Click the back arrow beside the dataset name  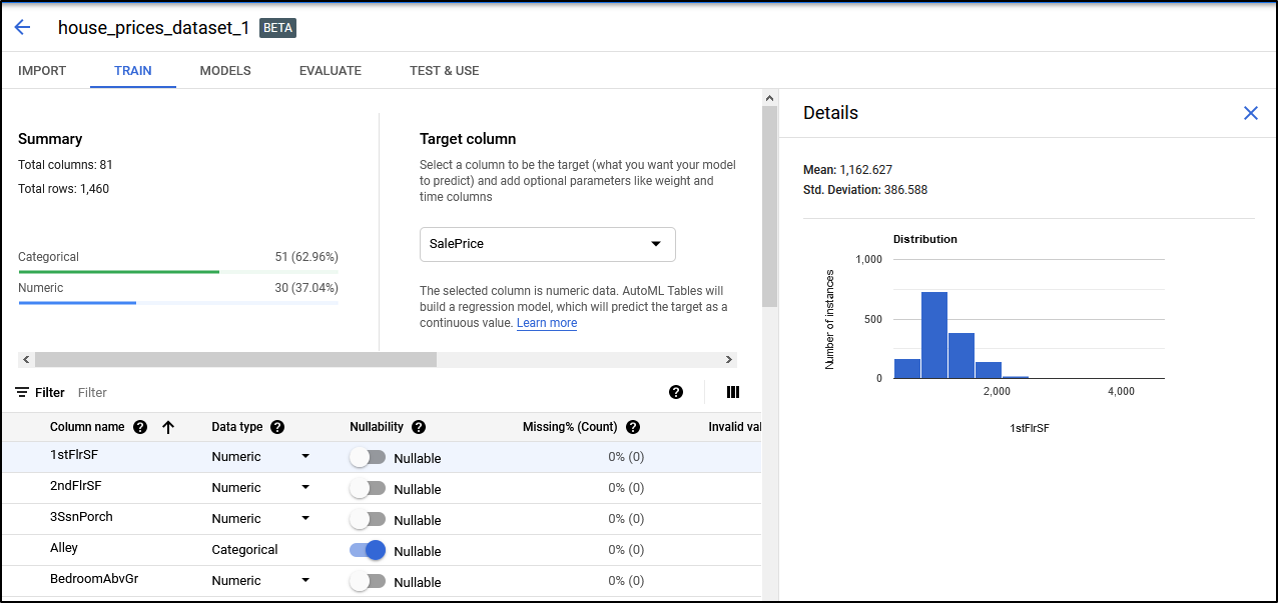(22, 27)
